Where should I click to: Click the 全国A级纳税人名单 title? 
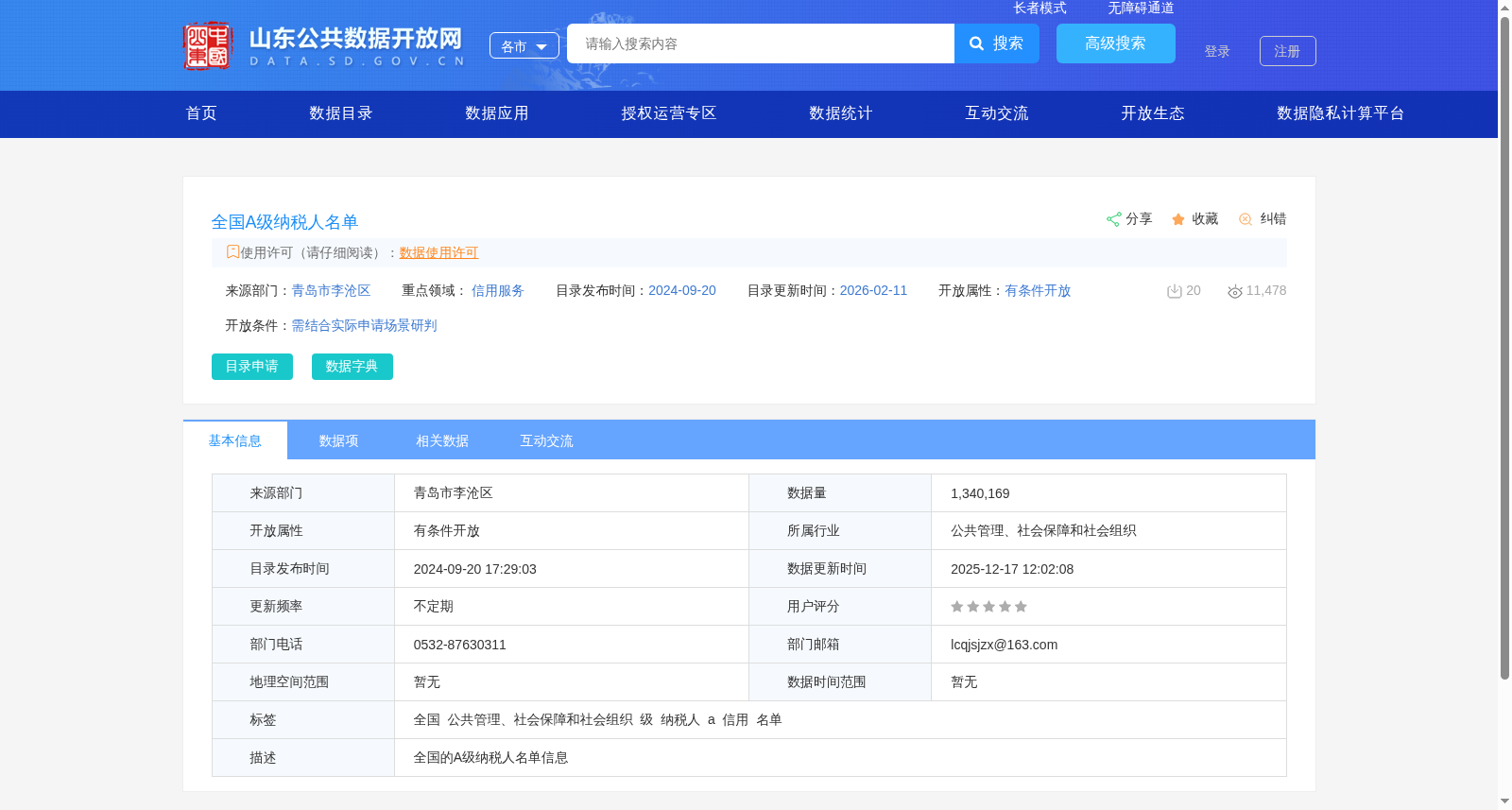[x=284, y=222]
